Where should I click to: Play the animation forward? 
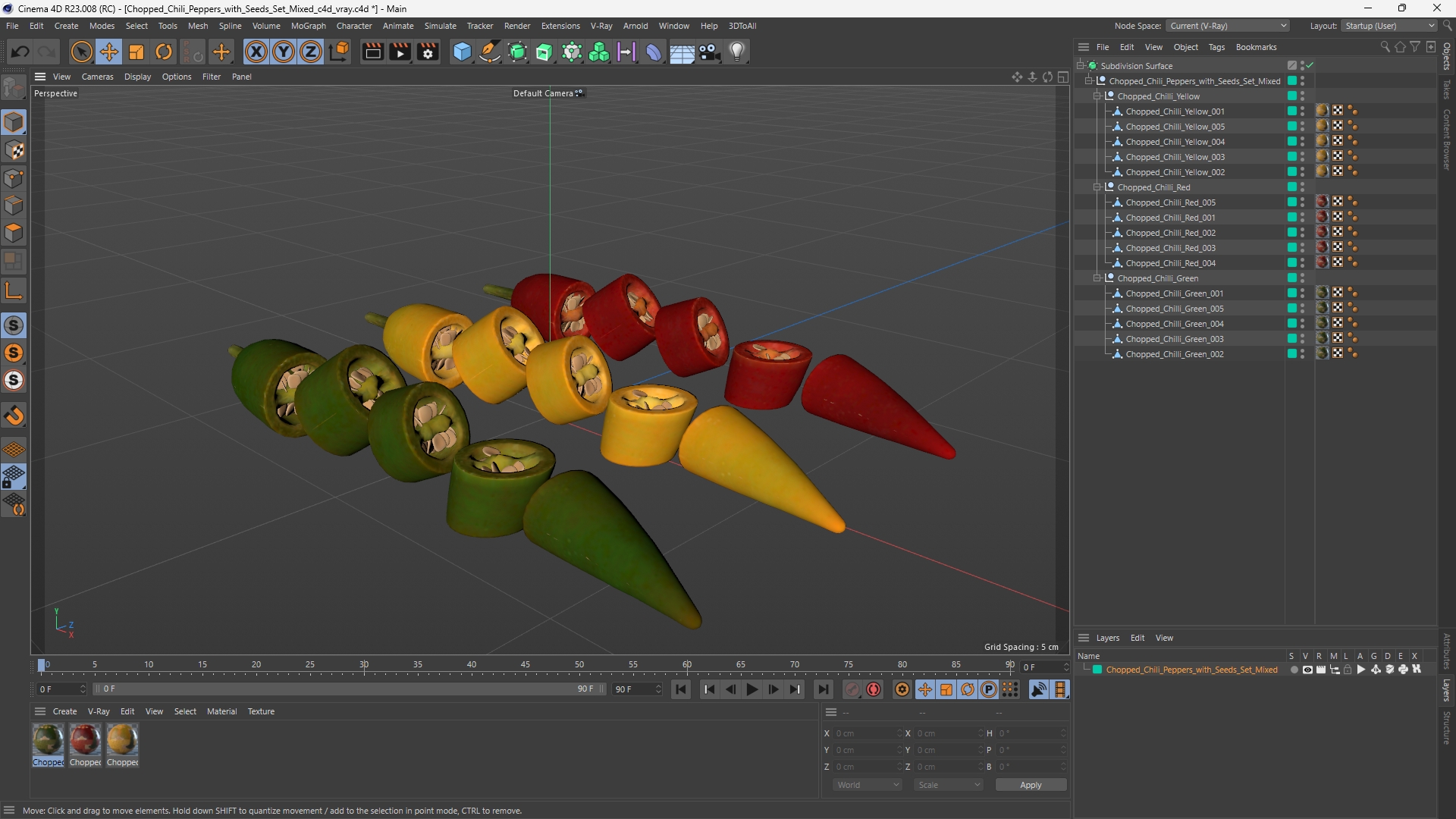tap(752, 689)
